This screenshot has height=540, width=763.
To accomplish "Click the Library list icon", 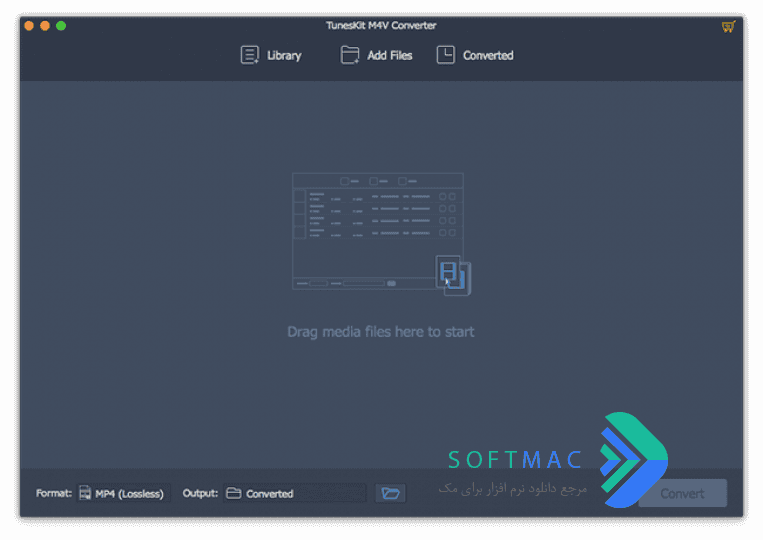I will pos(250,55).
